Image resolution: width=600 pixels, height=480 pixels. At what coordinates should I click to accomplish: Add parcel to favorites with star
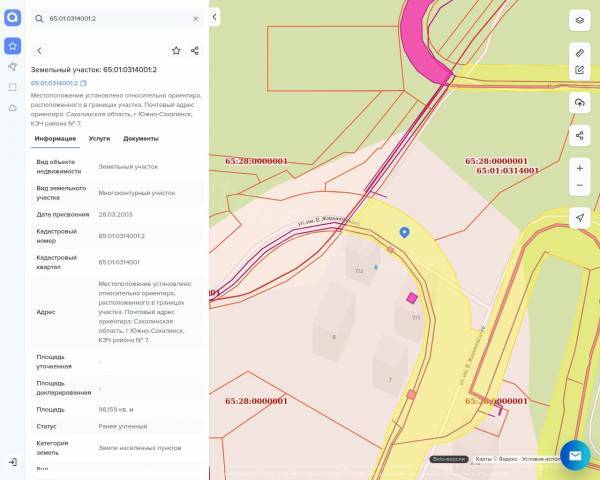point(176,50)
